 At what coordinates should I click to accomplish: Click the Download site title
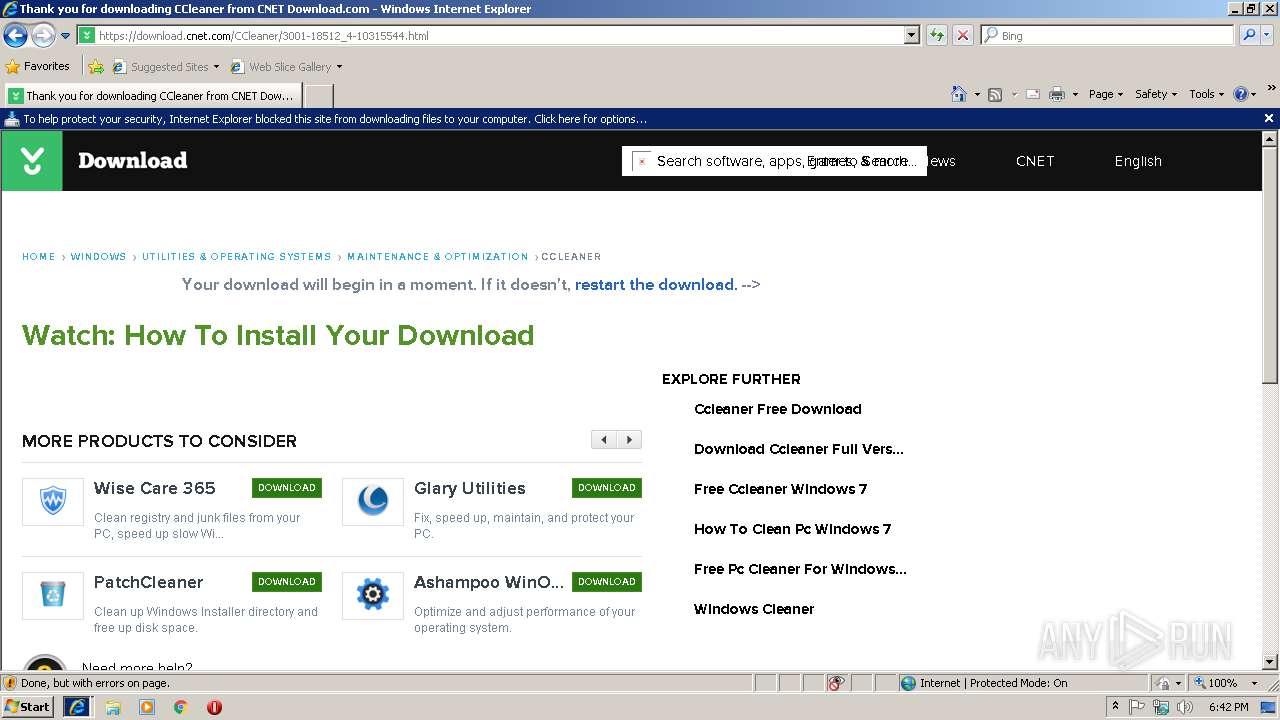132,160
